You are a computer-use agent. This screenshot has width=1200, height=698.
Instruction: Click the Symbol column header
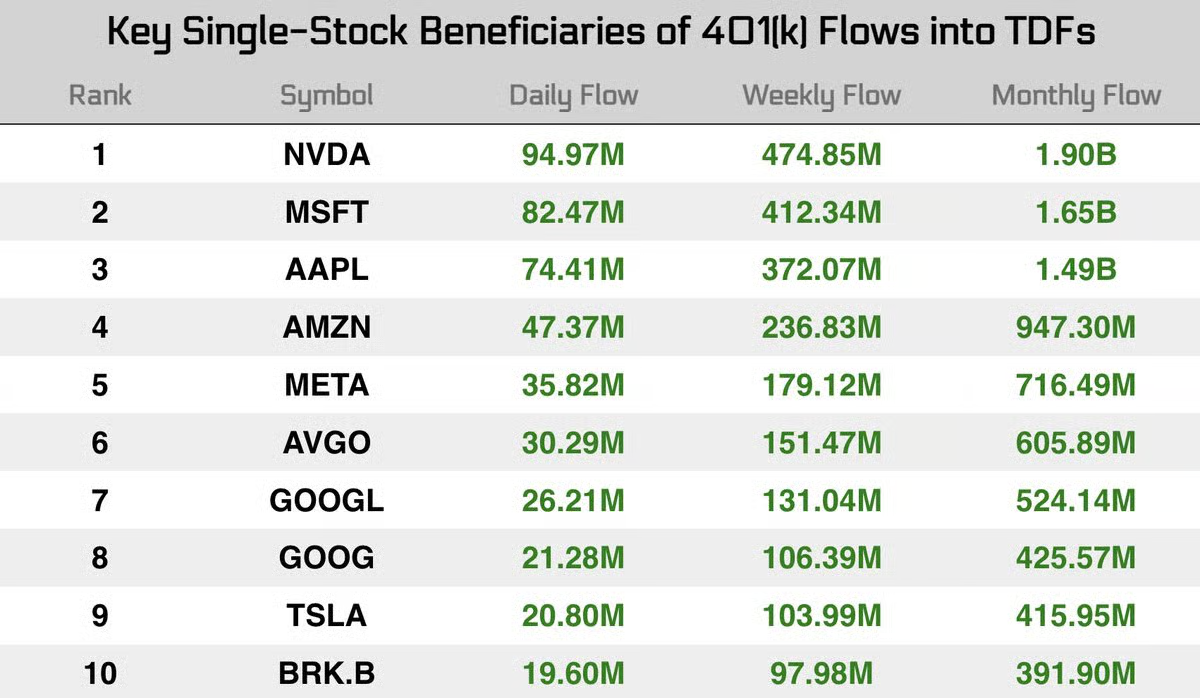326,96
